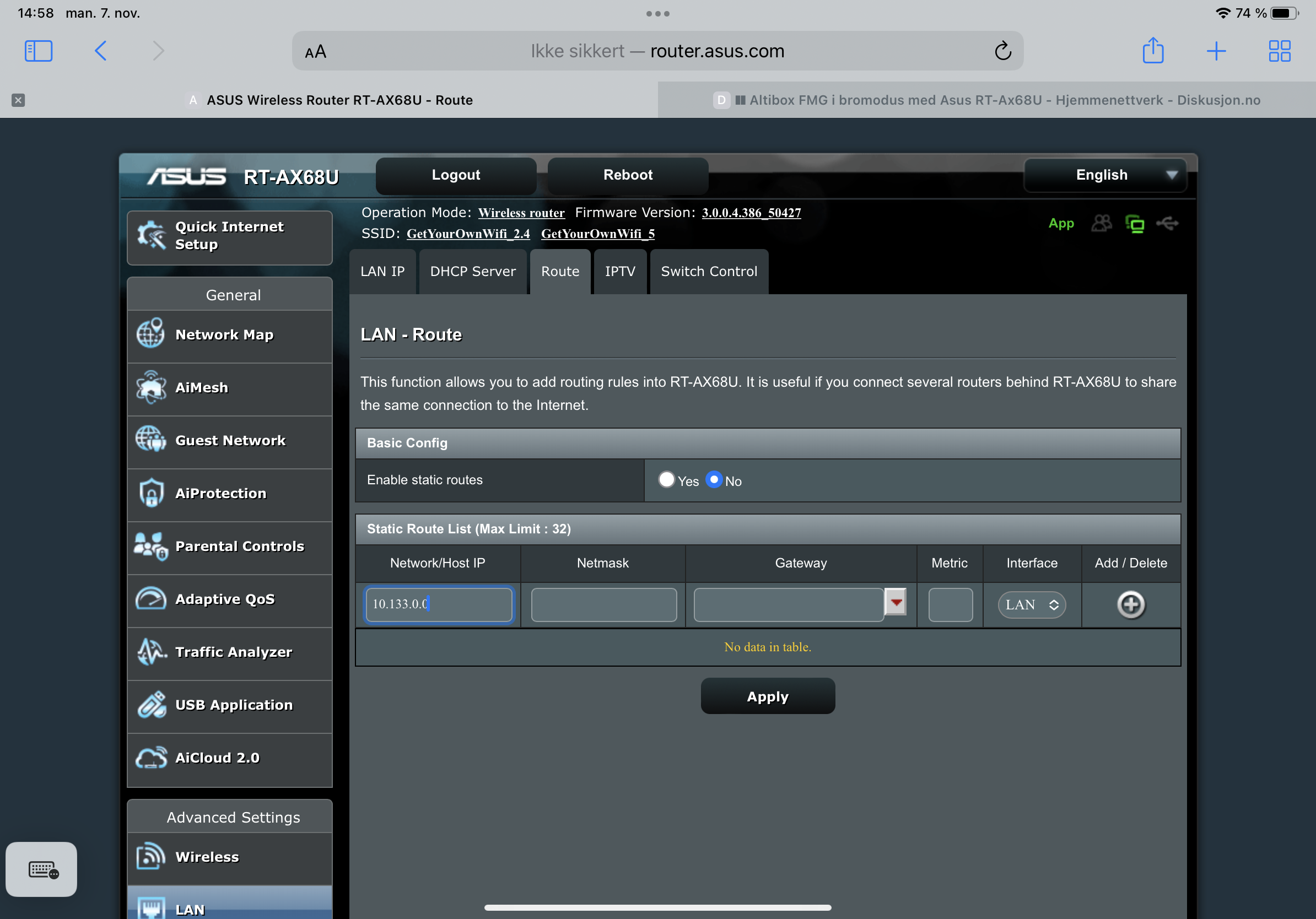The width and height of the screenshot is (1316, 919).
Task: Open a new Safari tab
Action: [1216, 51]
